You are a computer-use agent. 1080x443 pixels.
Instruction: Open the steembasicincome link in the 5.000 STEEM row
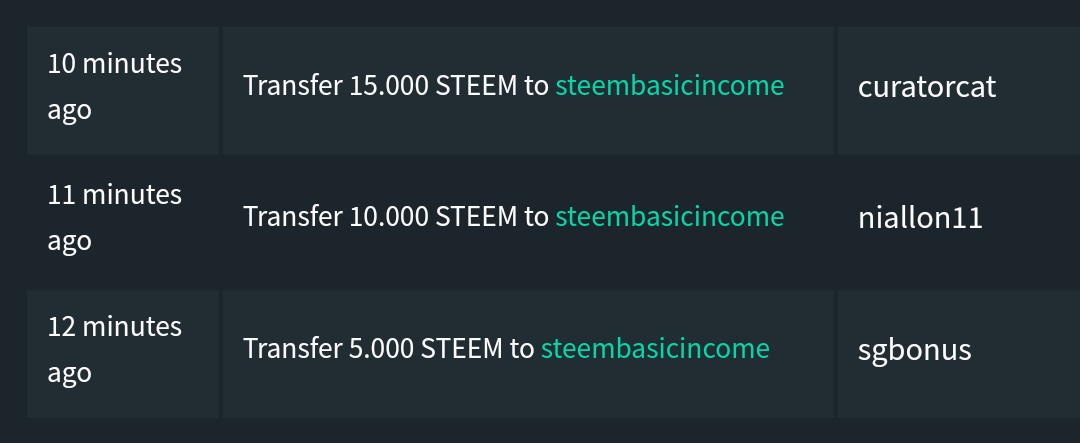tap(655, 349)
